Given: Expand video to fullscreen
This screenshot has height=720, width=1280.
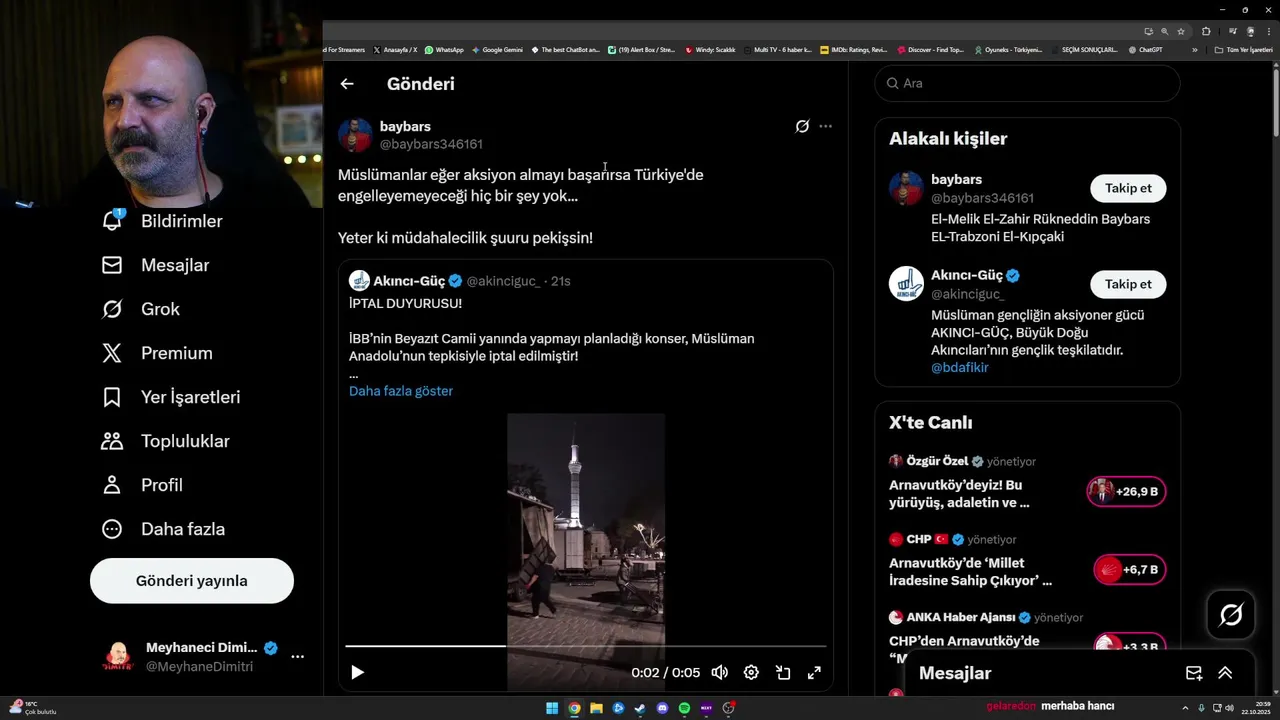Looking at the screenshot, I should (x=814, y=673).
